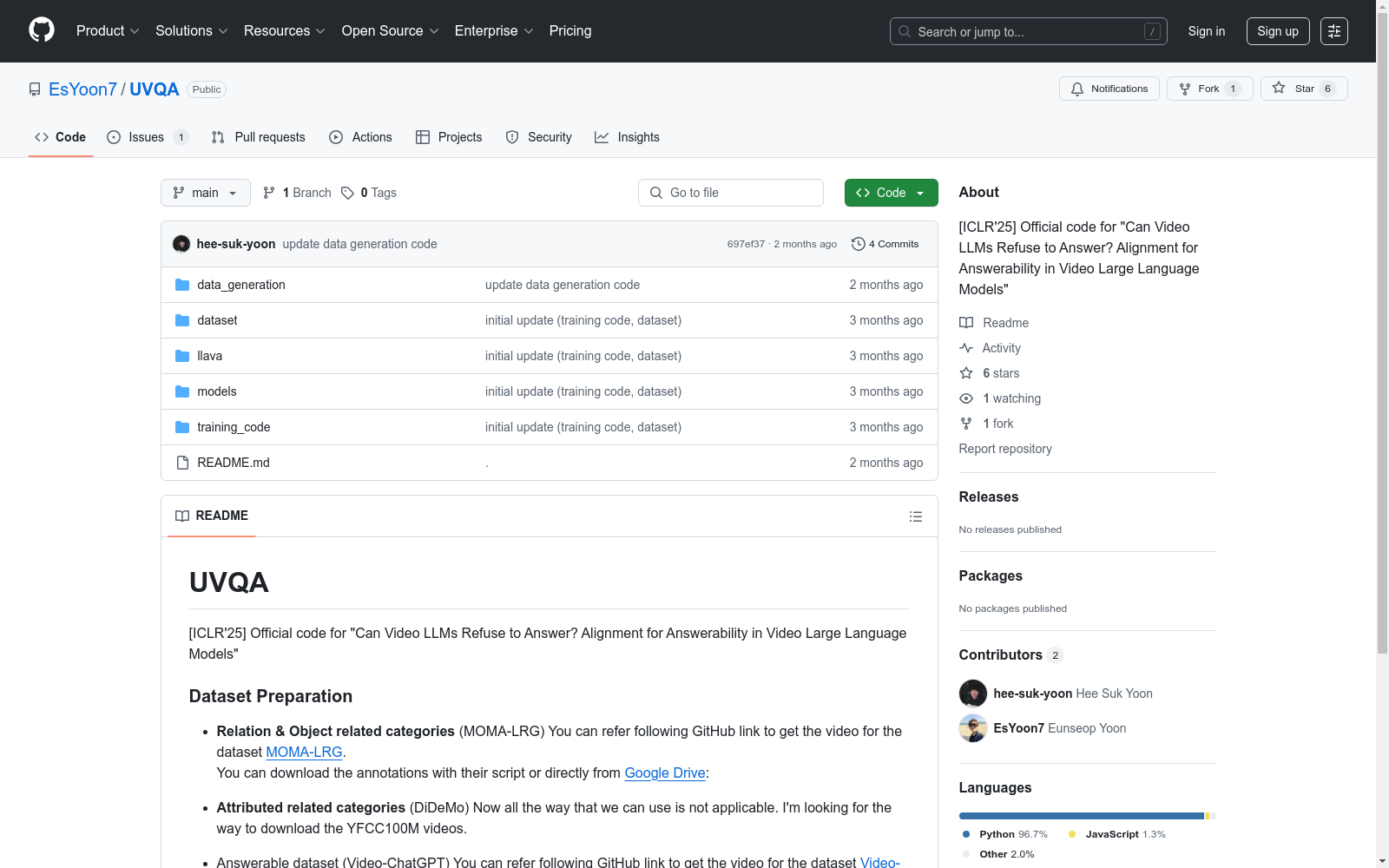The image size is (1389, 868).
Task: Click the models folder icon
Action: [182, 391]
